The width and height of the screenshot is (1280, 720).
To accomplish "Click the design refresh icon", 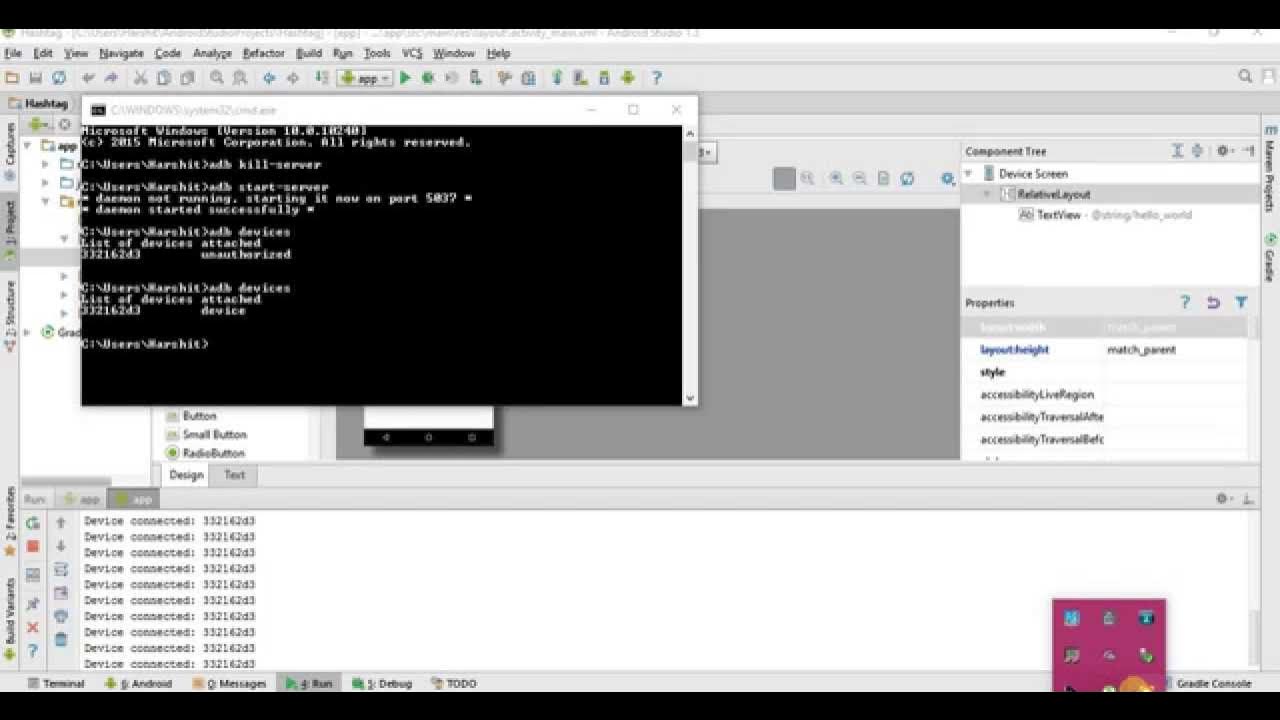I will [907, 178].
